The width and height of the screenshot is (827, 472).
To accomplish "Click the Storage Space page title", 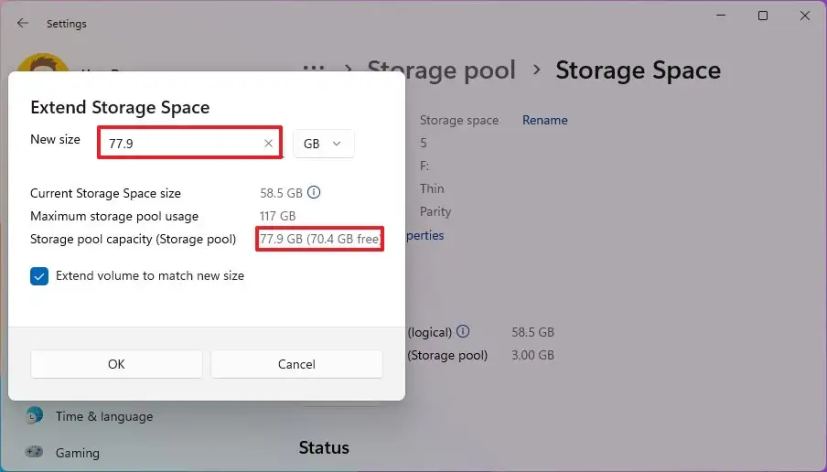I will tap(638, 70).
